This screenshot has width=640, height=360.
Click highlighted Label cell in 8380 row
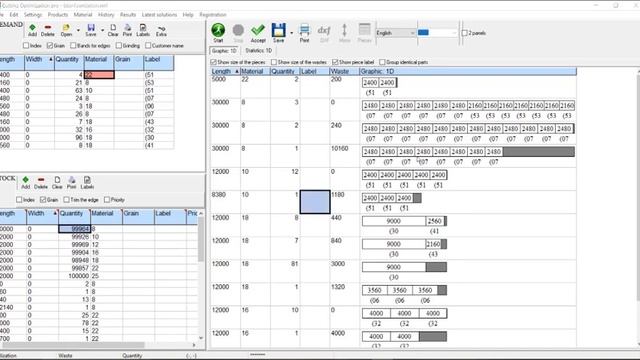tap(315, 202)
